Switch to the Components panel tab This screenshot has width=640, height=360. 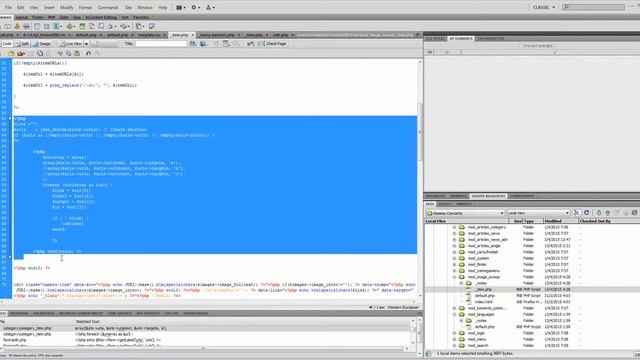(522, 196)
